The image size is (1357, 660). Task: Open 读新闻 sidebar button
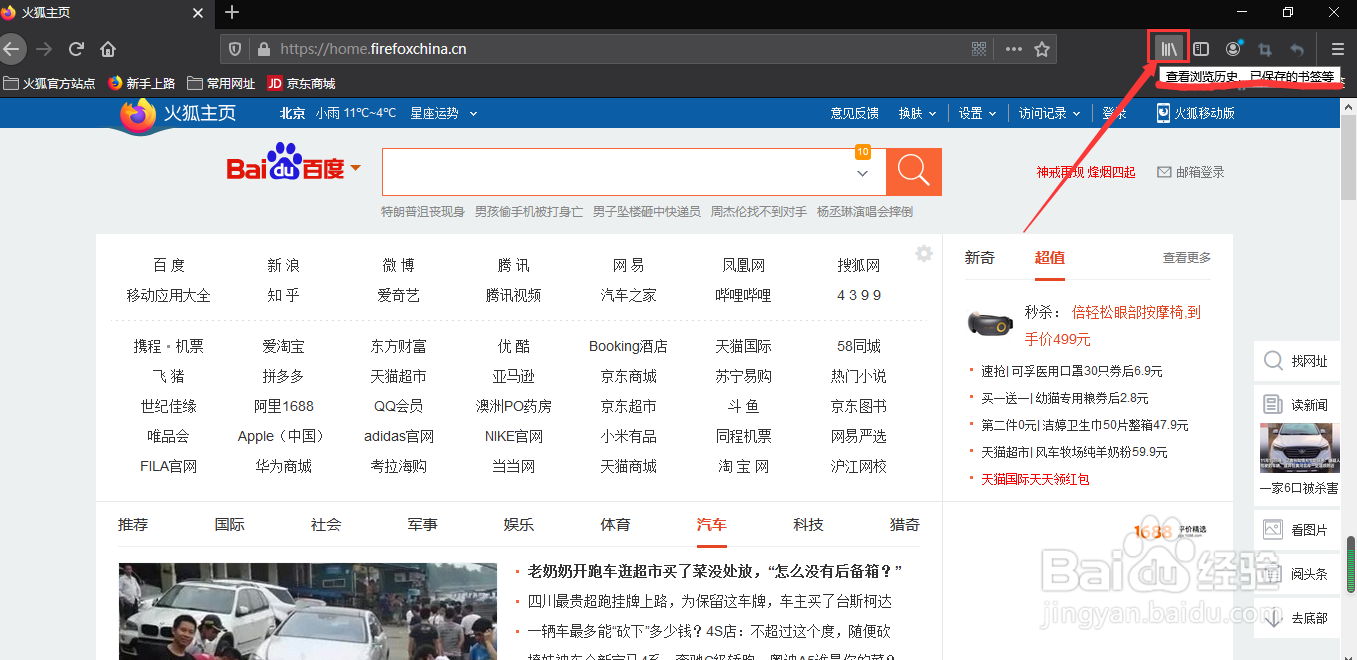click(x=1297, y=404)
